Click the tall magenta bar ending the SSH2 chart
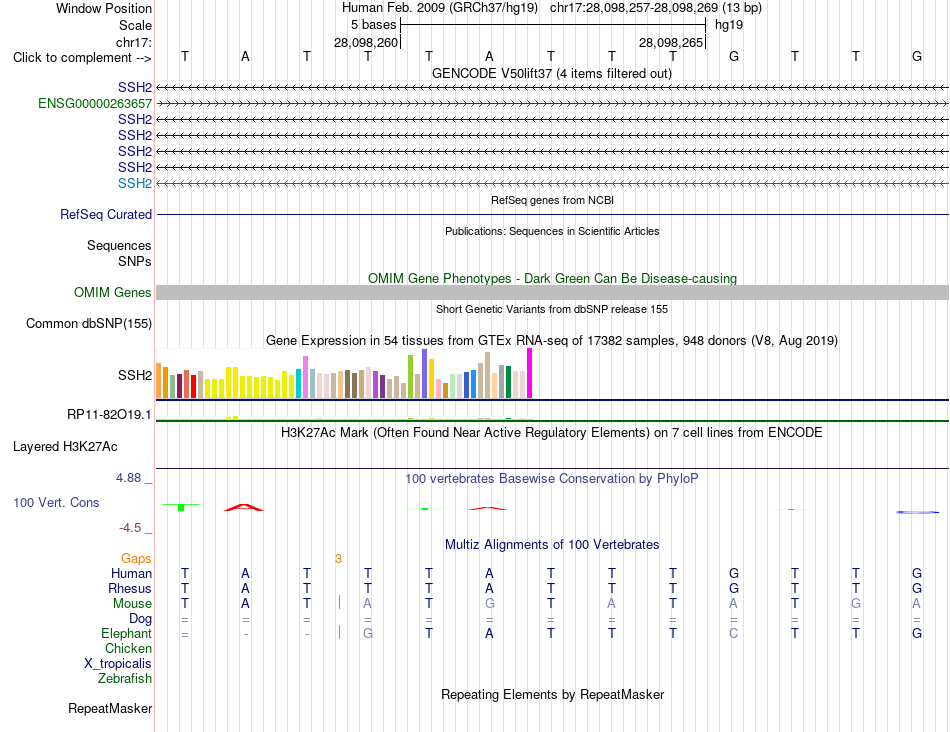950x732 pixels. [530, 373]
